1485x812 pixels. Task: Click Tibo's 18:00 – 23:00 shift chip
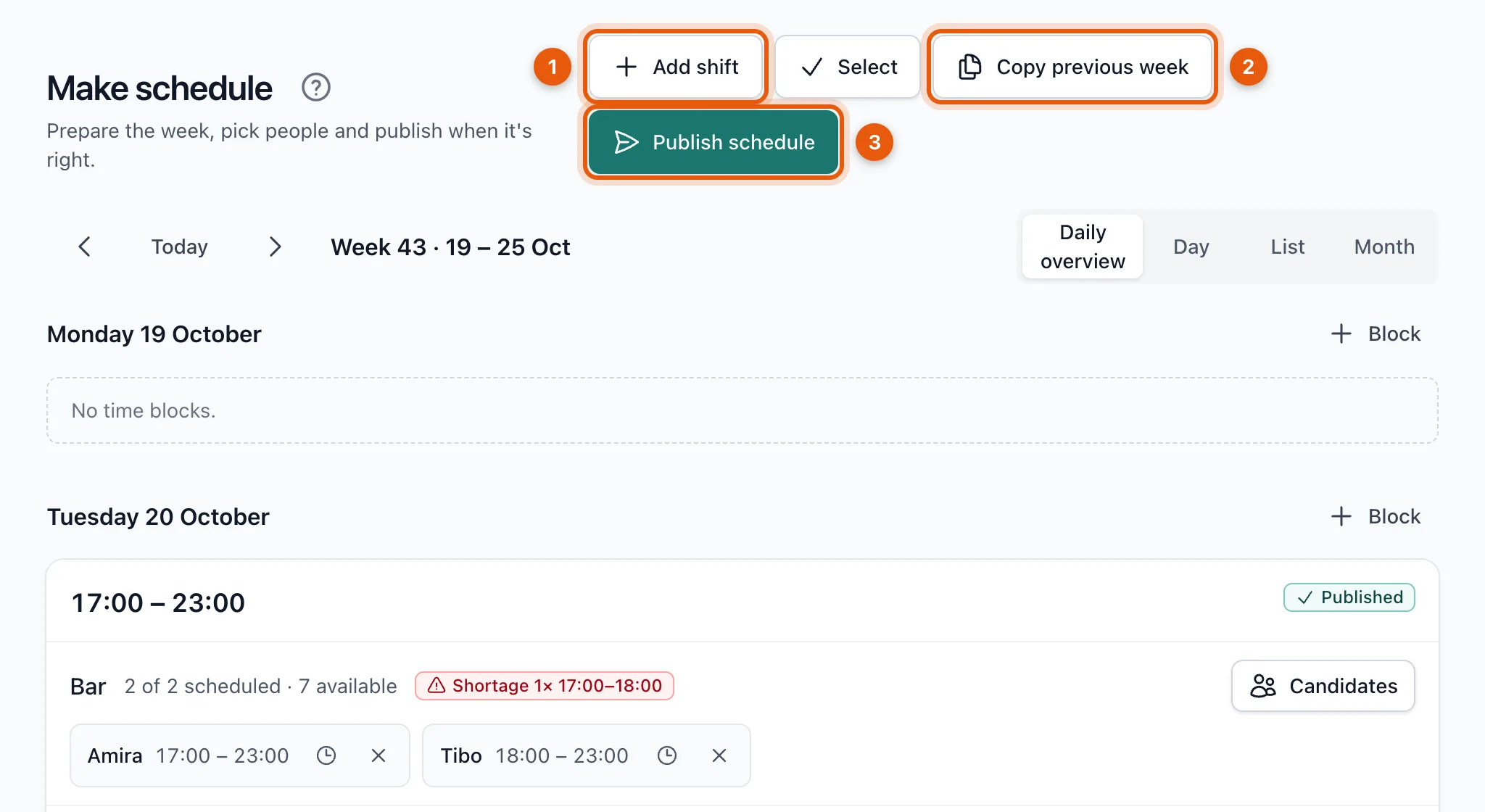[x=587, y=755]
